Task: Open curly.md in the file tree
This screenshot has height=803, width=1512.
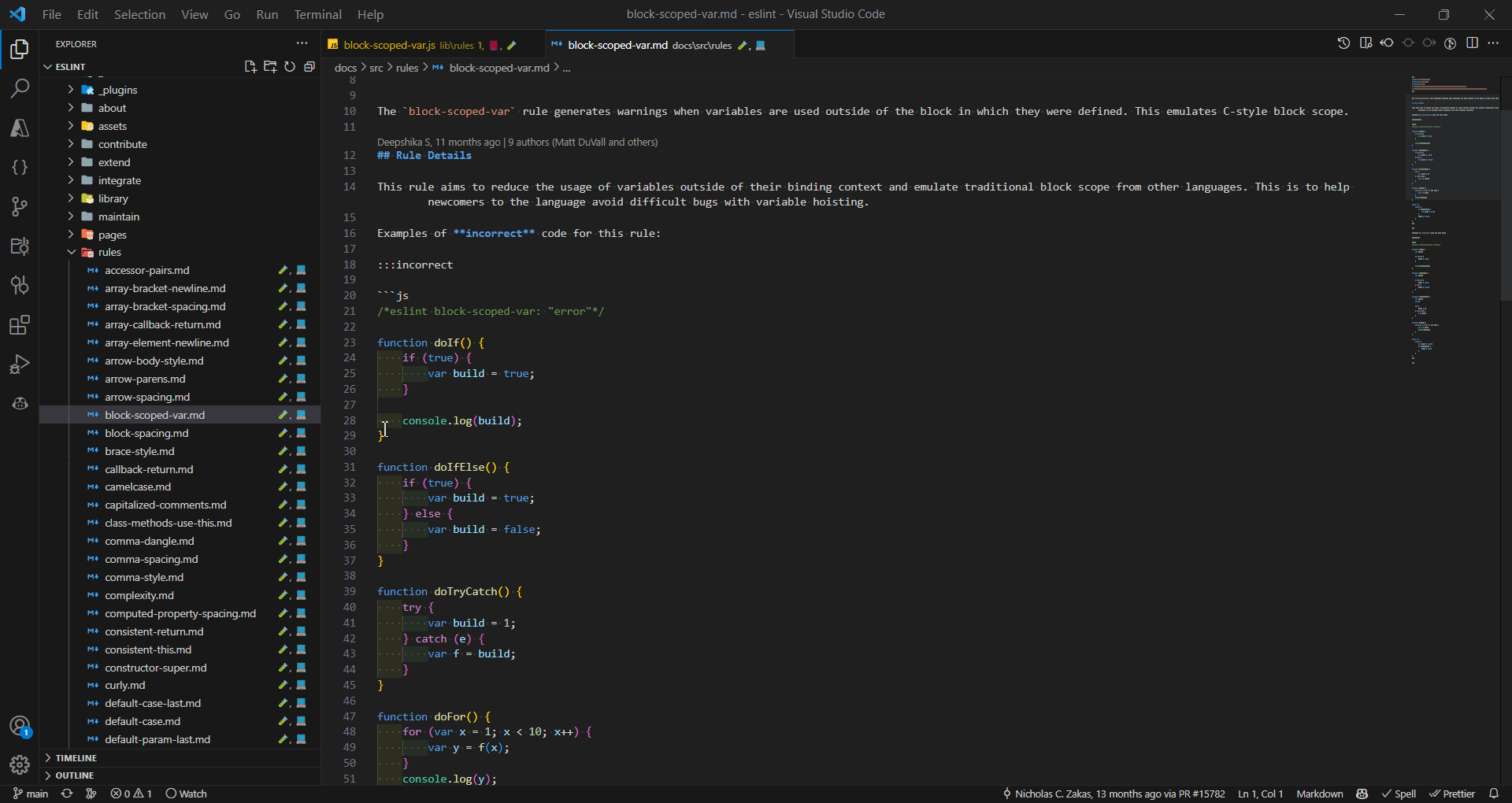Action: [180, 685]
